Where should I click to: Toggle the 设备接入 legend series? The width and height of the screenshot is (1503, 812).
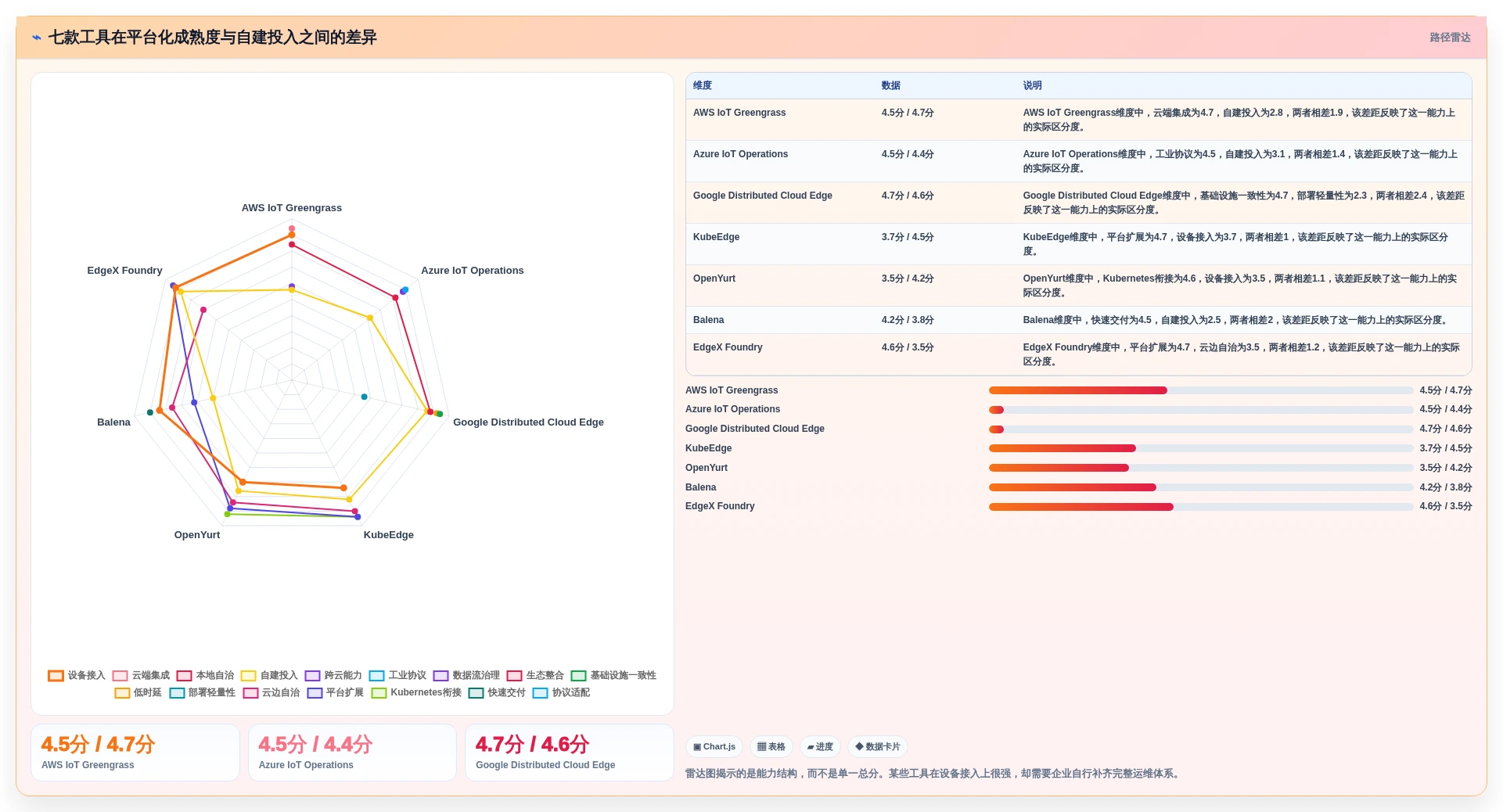(77, 675)
